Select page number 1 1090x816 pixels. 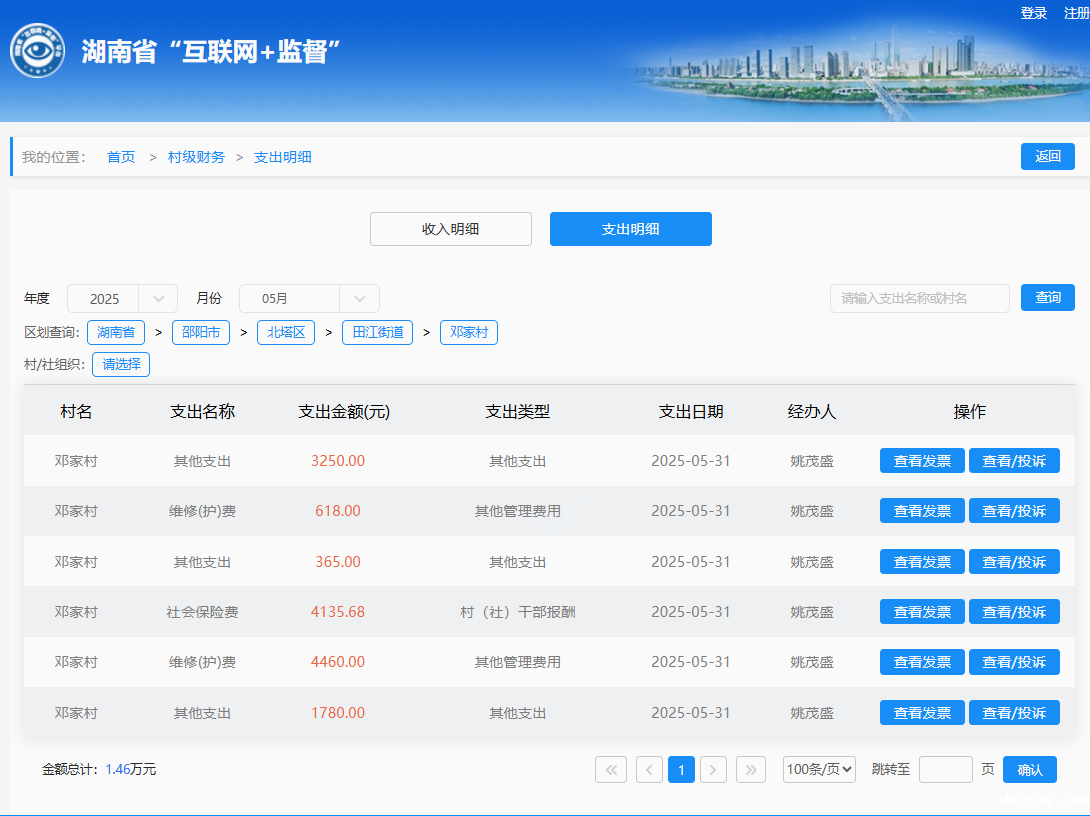[x=681, y=769]
